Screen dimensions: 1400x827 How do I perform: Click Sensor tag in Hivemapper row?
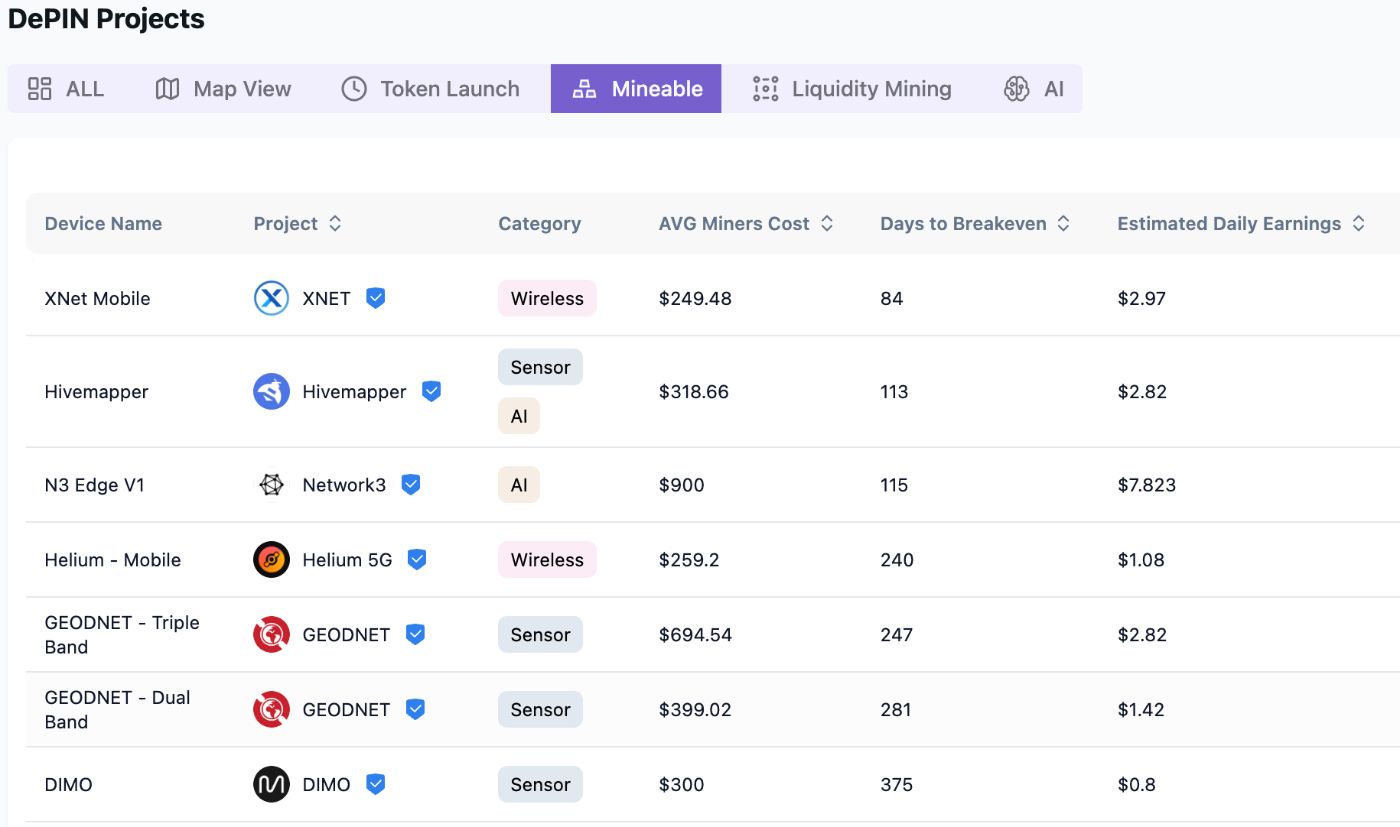540,367
